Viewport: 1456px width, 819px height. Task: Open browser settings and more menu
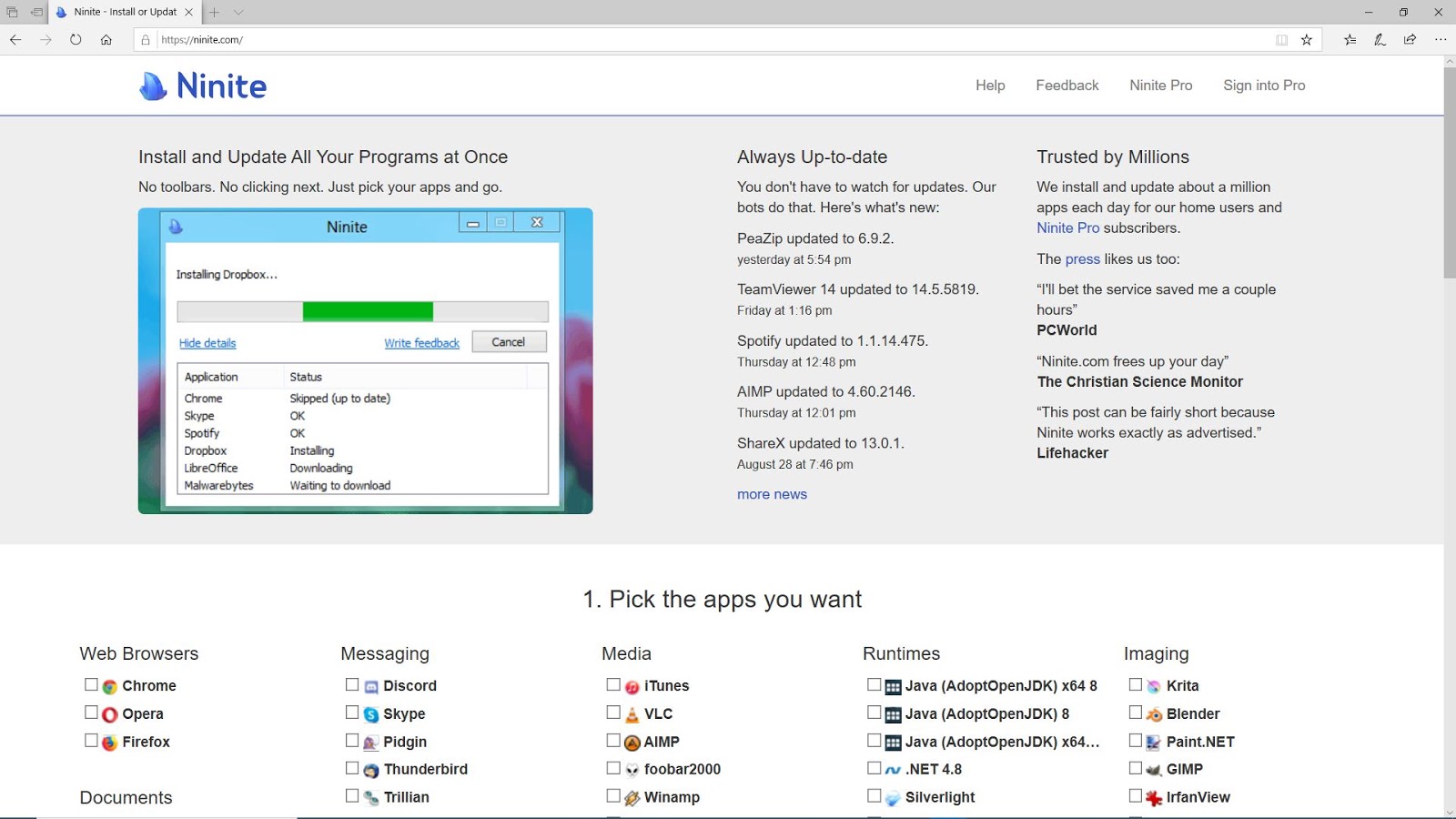point(1440,39)
